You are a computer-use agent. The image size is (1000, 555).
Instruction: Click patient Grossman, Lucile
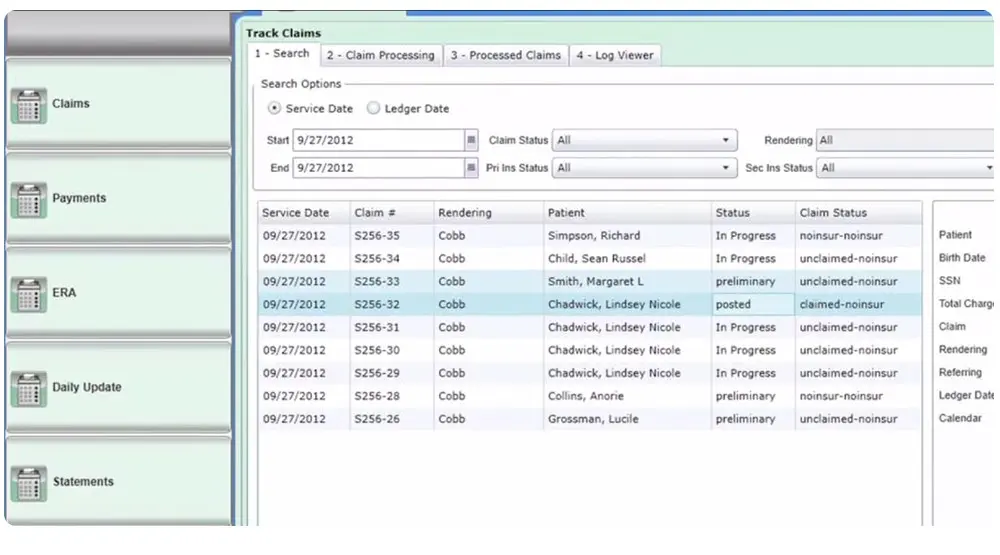coord(593,419)
